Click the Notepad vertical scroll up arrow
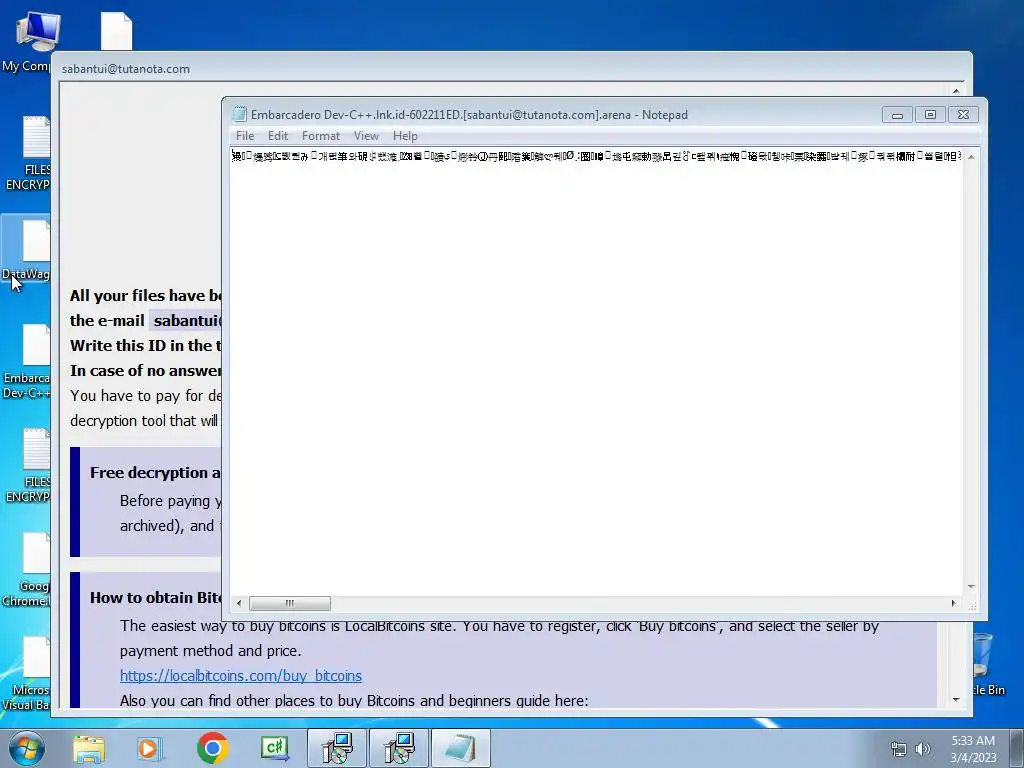The image size is (1024, 768). click(971, 157)
